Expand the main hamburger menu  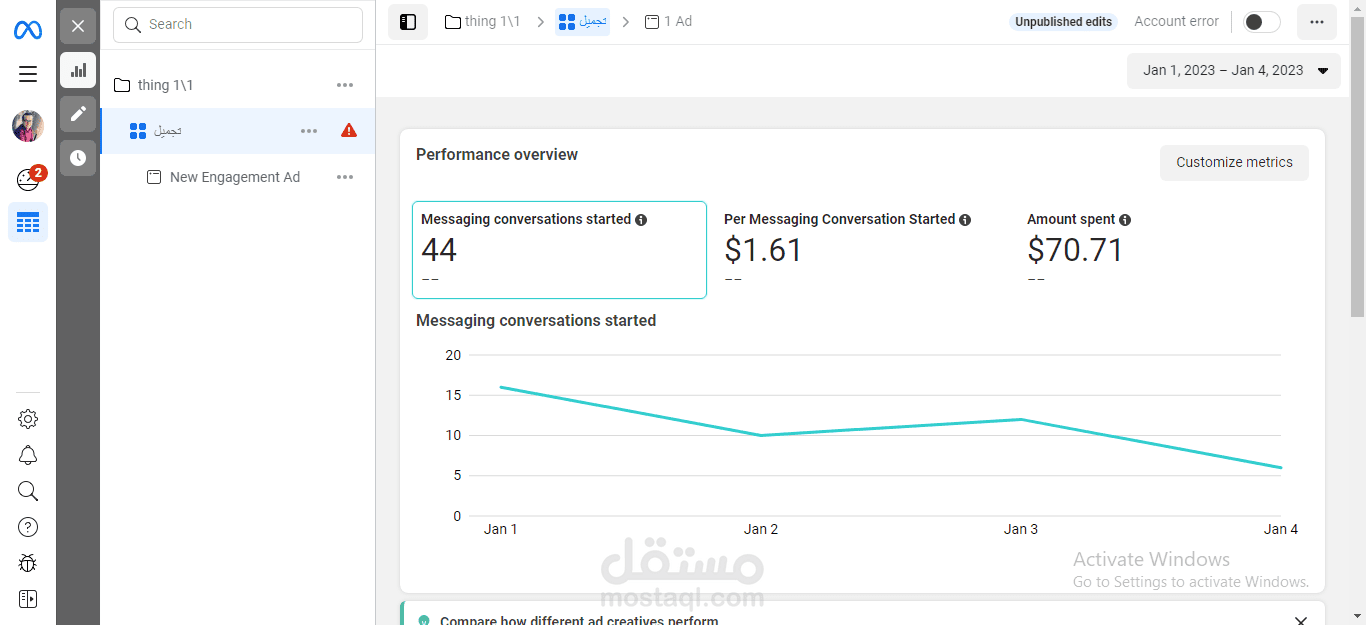point(28,74)
